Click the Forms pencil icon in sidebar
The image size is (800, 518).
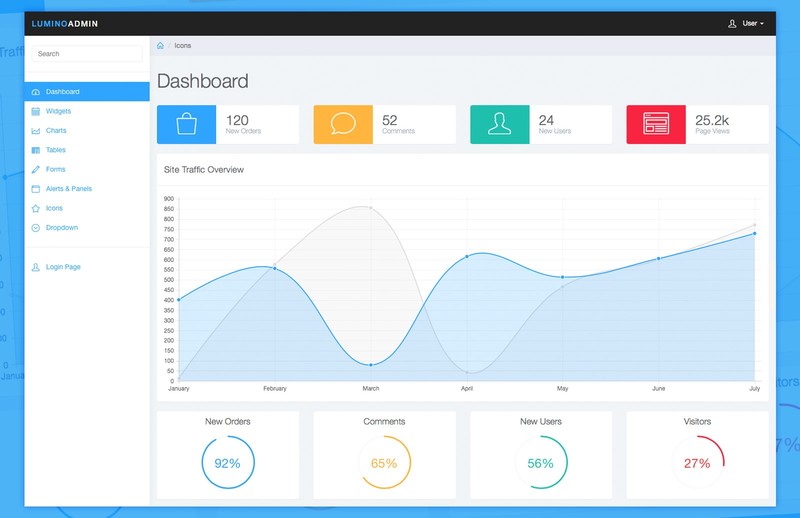[36, 170]
